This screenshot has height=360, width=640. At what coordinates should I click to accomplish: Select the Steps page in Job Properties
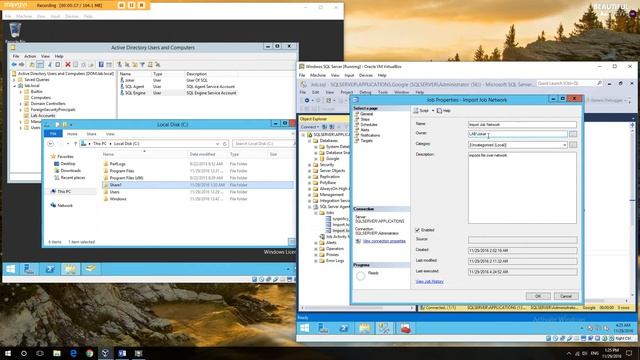[365, 119]
